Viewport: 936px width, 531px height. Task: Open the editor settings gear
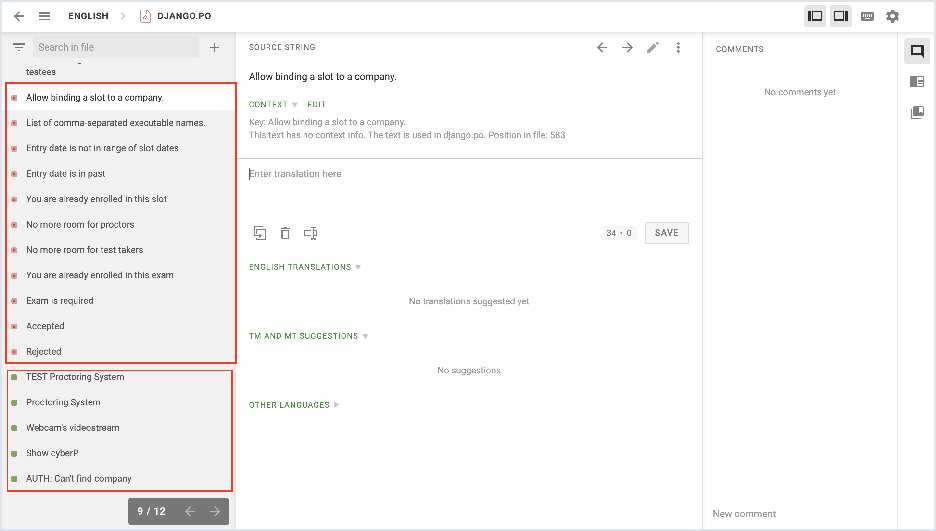[x=892, y=16]
